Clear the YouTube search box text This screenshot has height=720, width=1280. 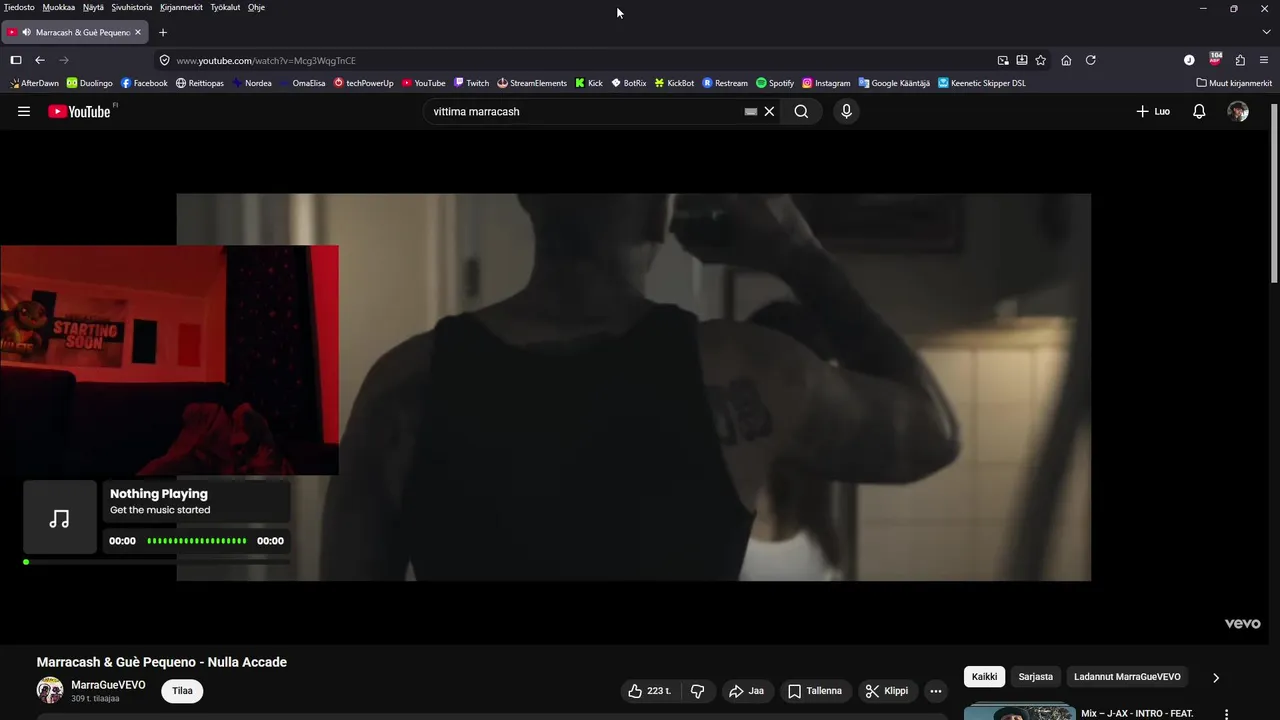tap(769, 112)
